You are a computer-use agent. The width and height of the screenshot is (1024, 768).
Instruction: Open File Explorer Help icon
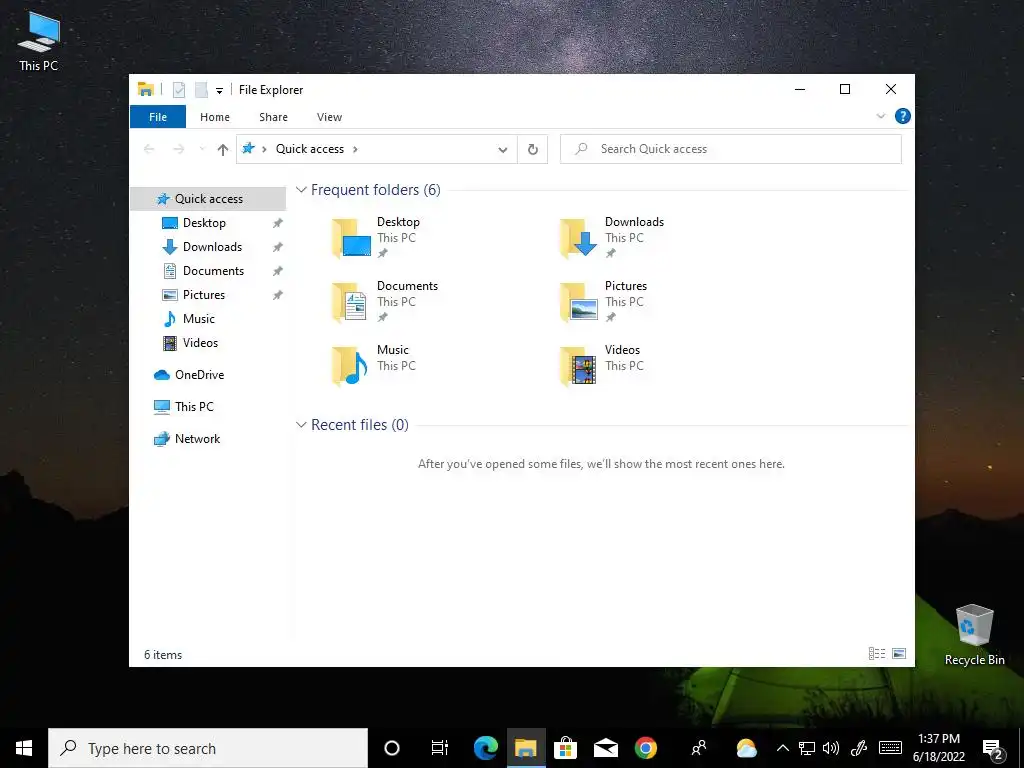coord(903,116)
